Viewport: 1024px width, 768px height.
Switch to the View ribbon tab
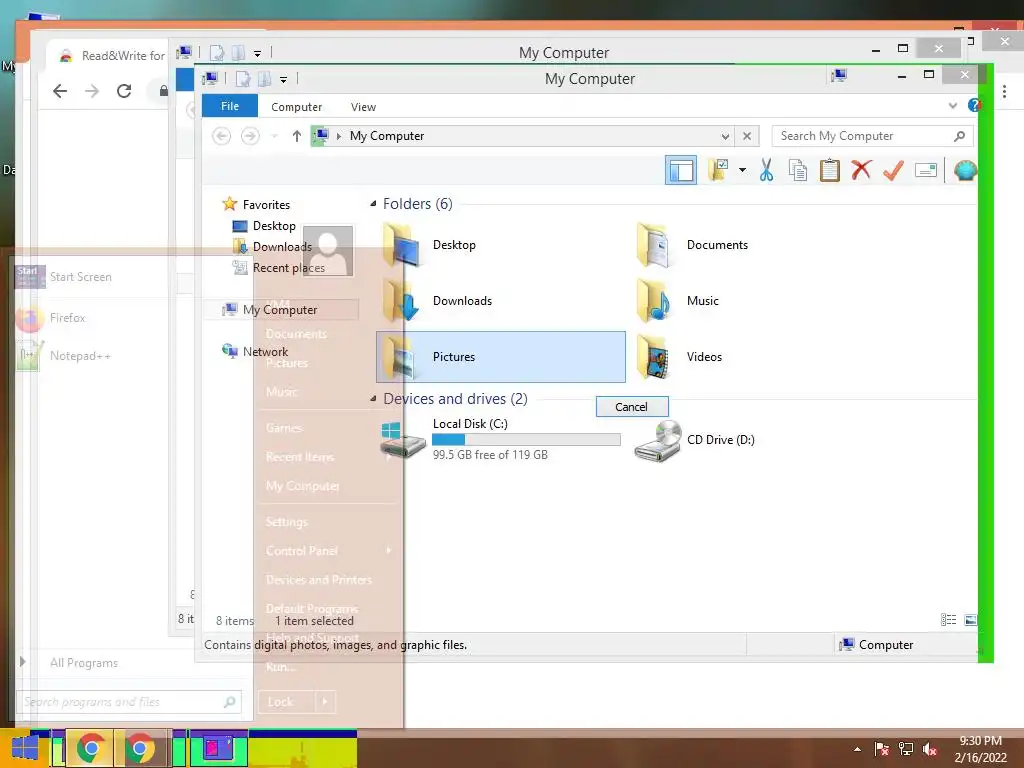click(x=363, y=106)
